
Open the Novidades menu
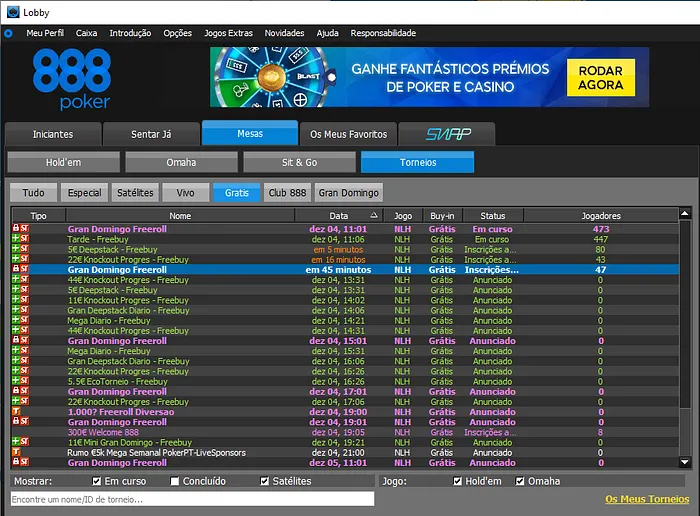[x=284, y=33]
